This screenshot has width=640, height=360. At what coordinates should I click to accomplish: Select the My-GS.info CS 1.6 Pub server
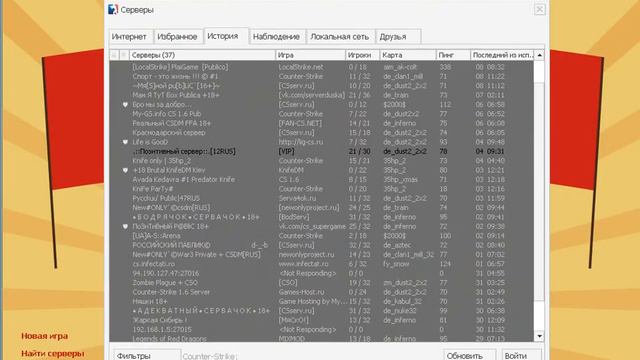point(321,114)
